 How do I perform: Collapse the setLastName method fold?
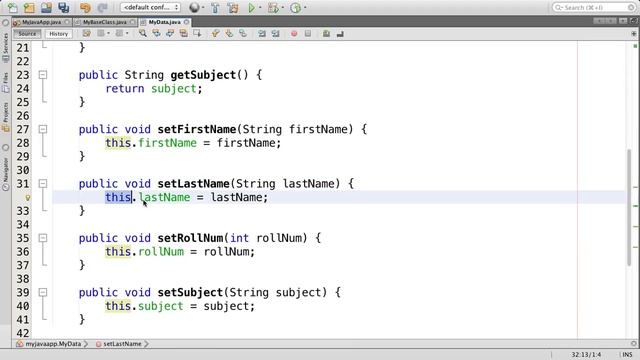pyautogui.click(x=43, y=184)
